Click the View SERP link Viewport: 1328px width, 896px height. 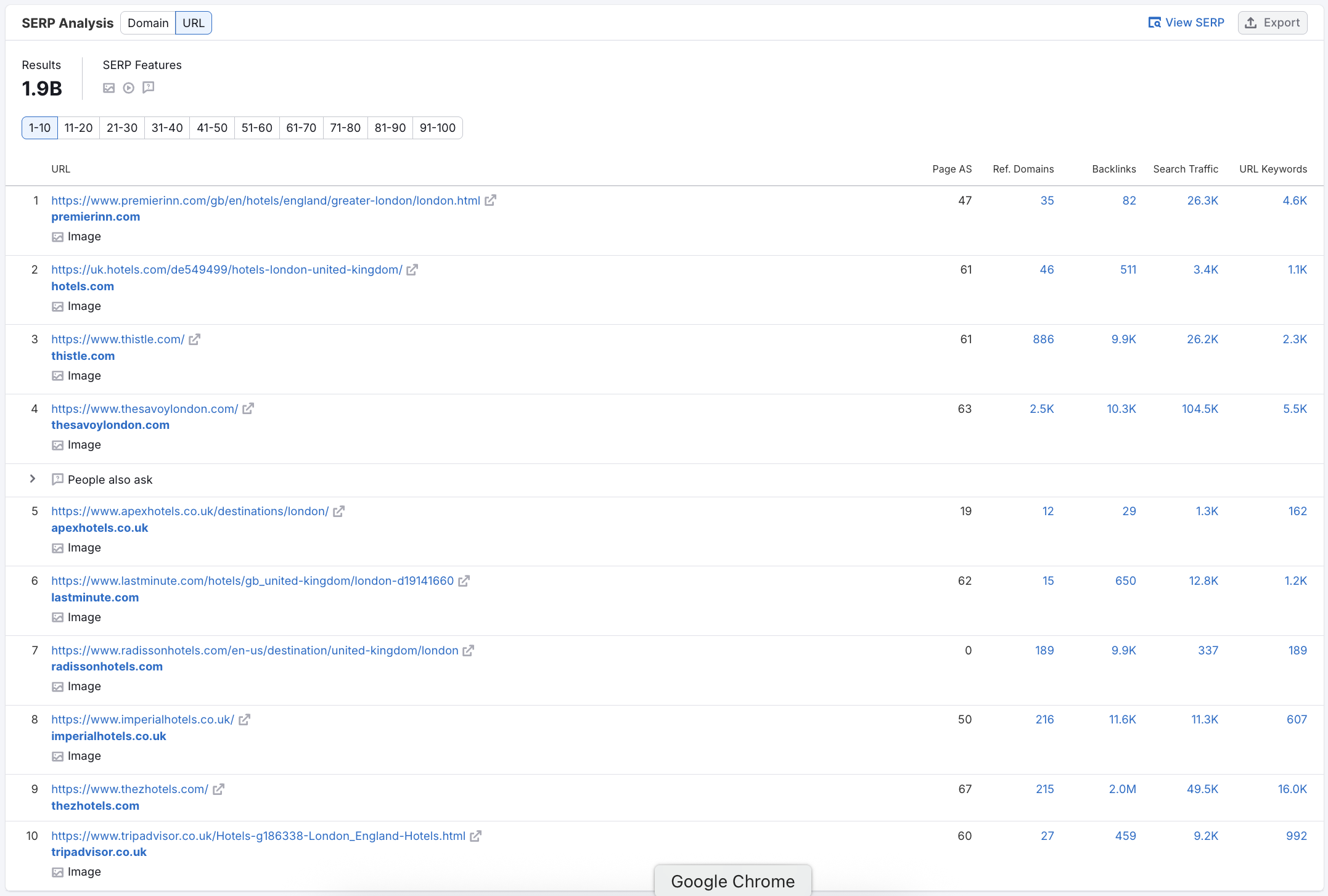point(1186,23)
